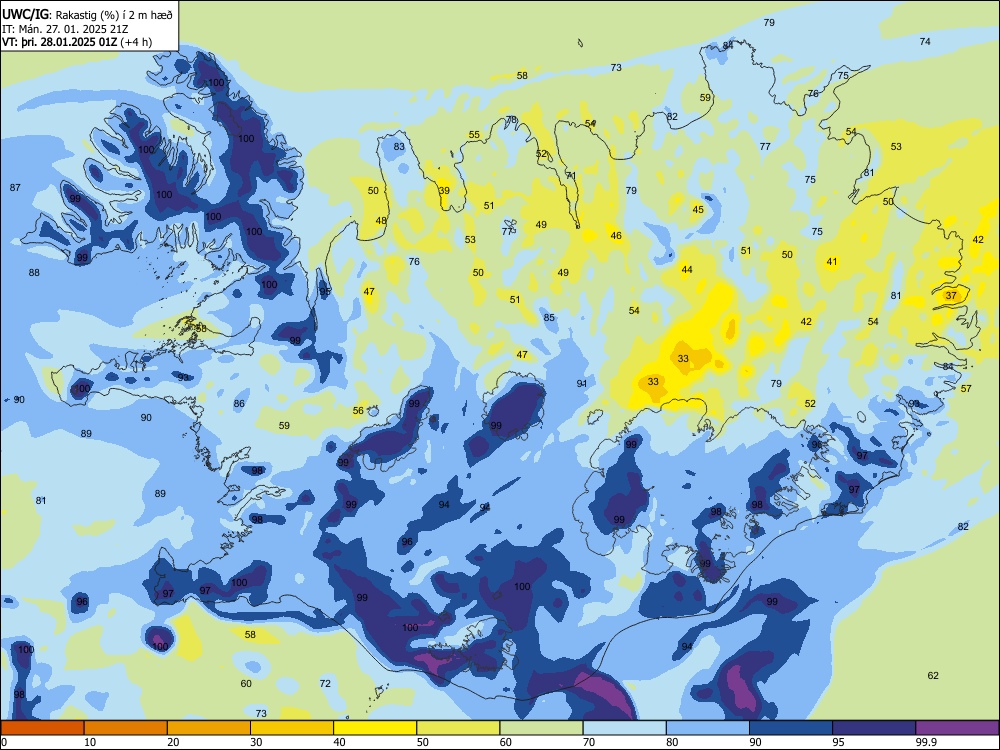The width and height of the screenshot is (1000, 750).
Task: Click the humidity value 37 on the east coast
Action: pos(951,295)
